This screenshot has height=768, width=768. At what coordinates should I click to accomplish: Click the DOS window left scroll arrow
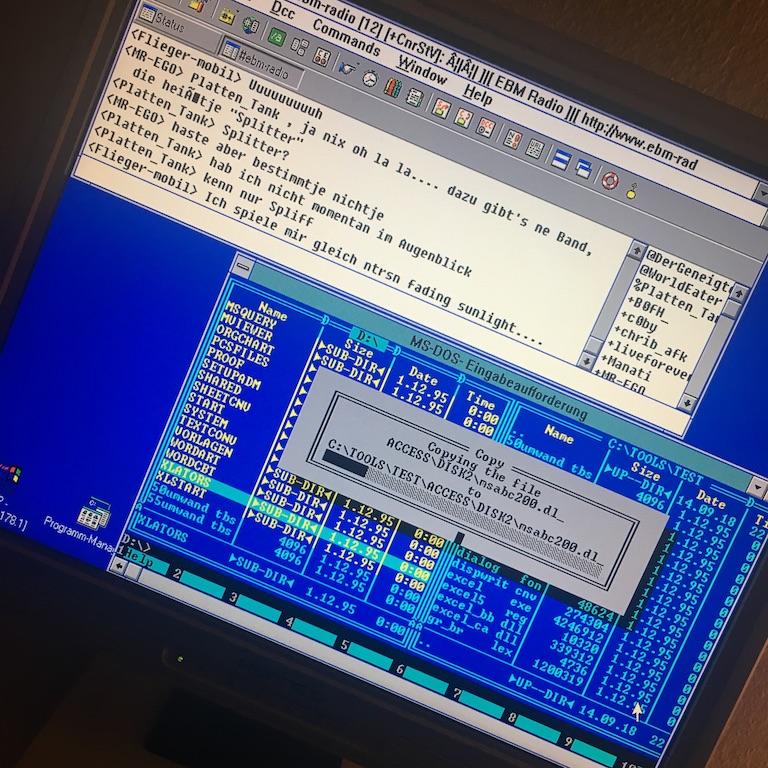118,566
